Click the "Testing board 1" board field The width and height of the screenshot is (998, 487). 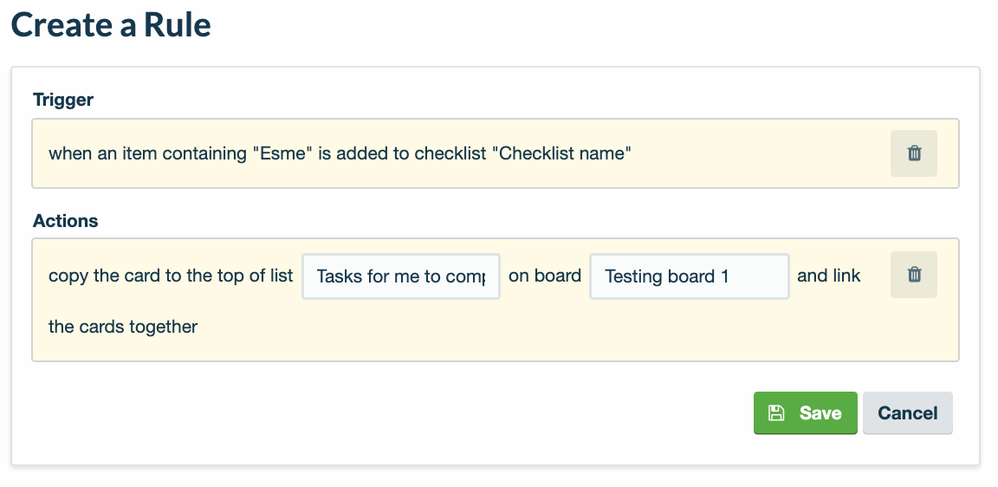coord(689,276)
